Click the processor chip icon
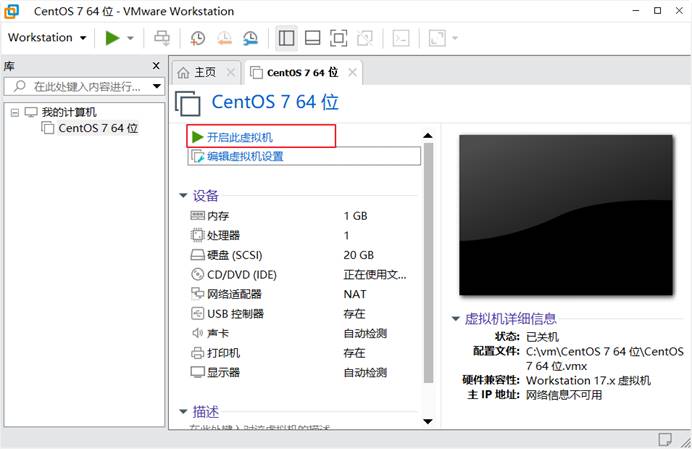Screen dimensions: 692x449 (x=197, y=235)
